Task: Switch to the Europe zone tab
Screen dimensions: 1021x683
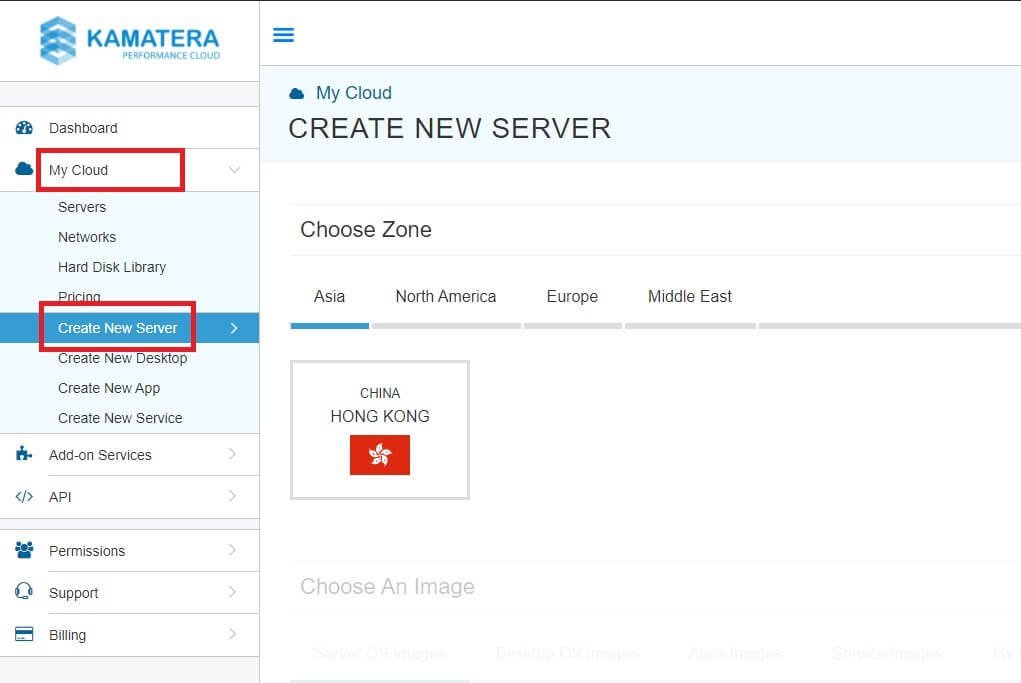Action: pyautogui.click(x=572, y=297)
